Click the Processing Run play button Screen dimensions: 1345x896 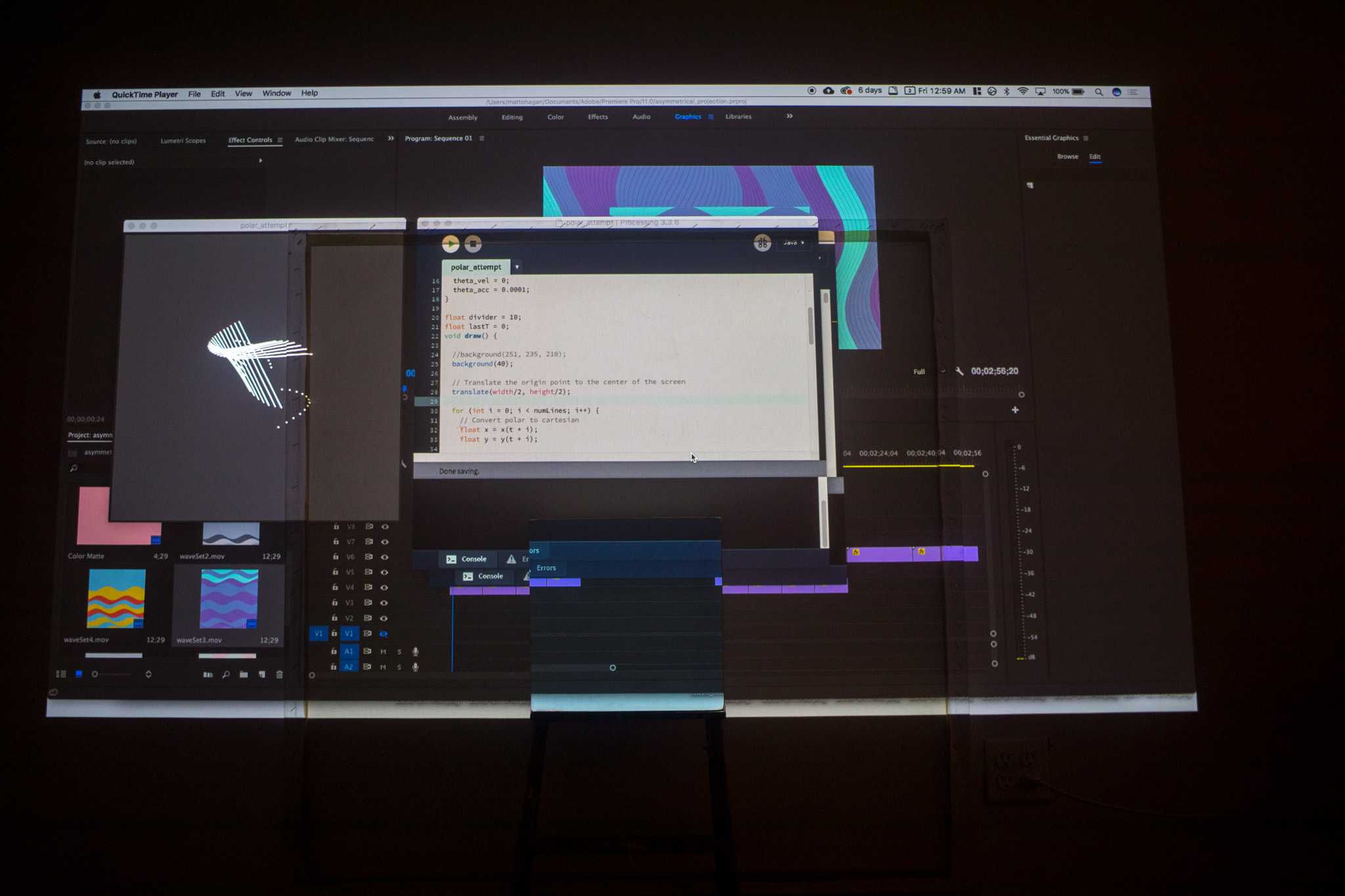coord(451,244)
